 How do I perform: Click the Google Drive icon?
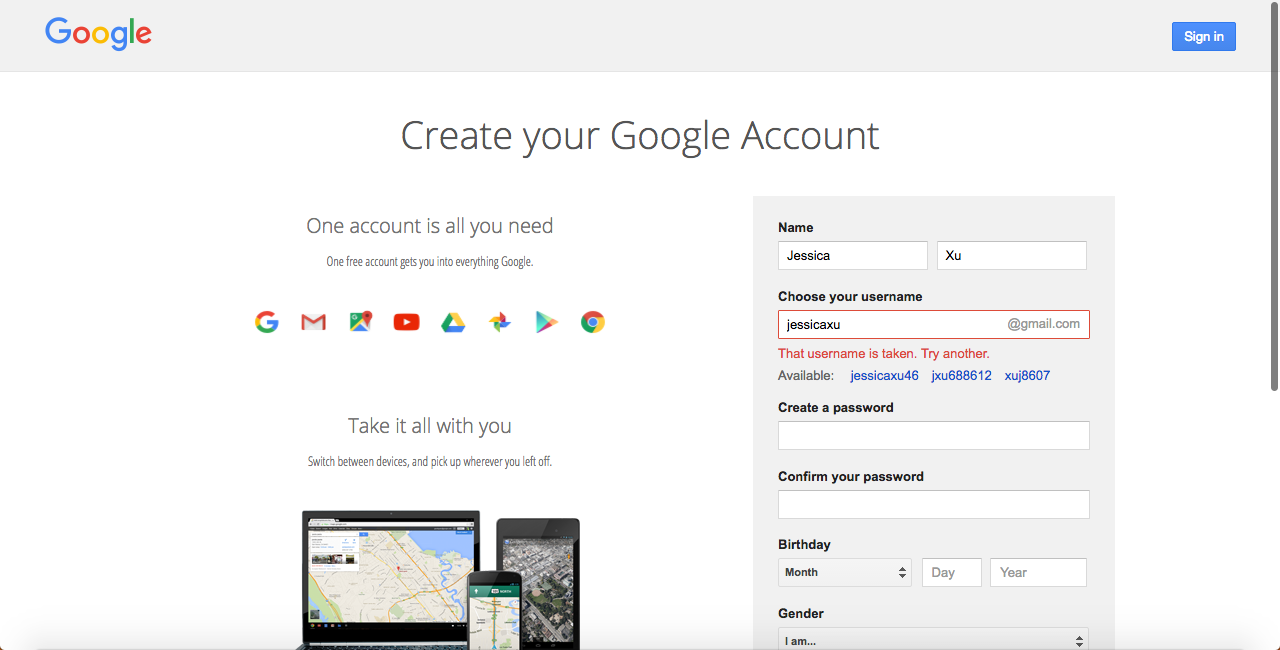point(453,322)
